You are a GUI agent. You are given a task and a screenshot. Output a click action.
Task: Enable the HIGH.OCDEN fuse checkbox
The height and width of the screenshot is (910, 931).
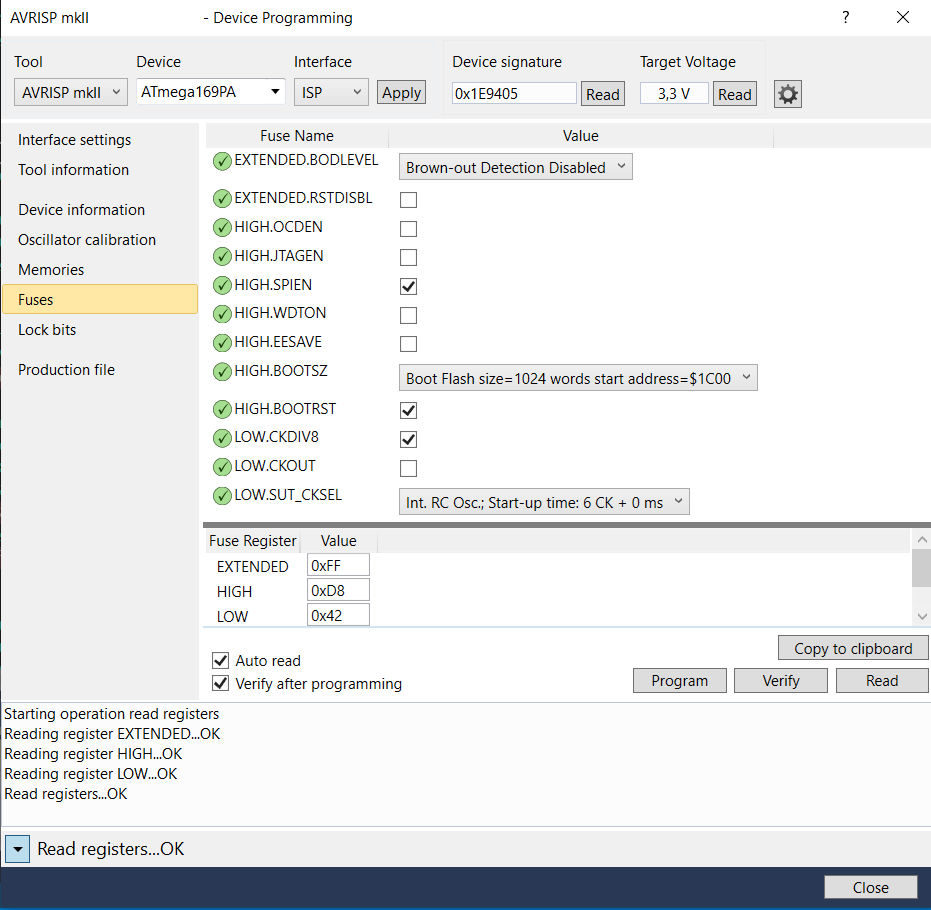pyautogui.click(x=408, y=229)
